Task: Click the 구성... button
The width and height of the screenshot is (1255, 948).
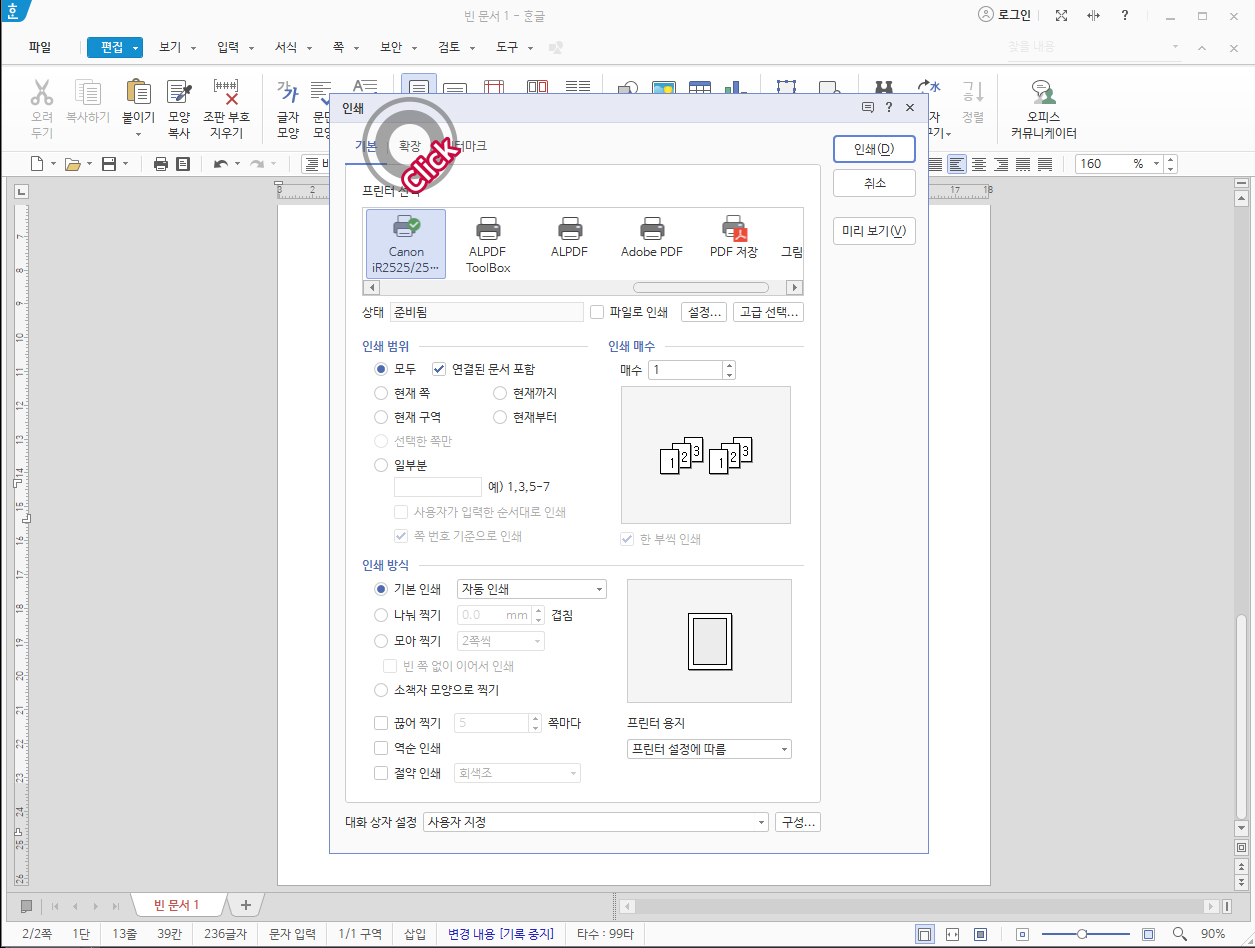Action: [798, 822]
